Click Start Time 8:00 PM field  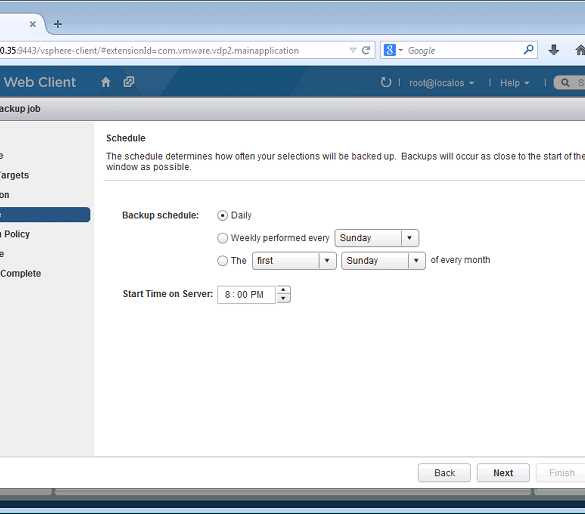(246, 295)
